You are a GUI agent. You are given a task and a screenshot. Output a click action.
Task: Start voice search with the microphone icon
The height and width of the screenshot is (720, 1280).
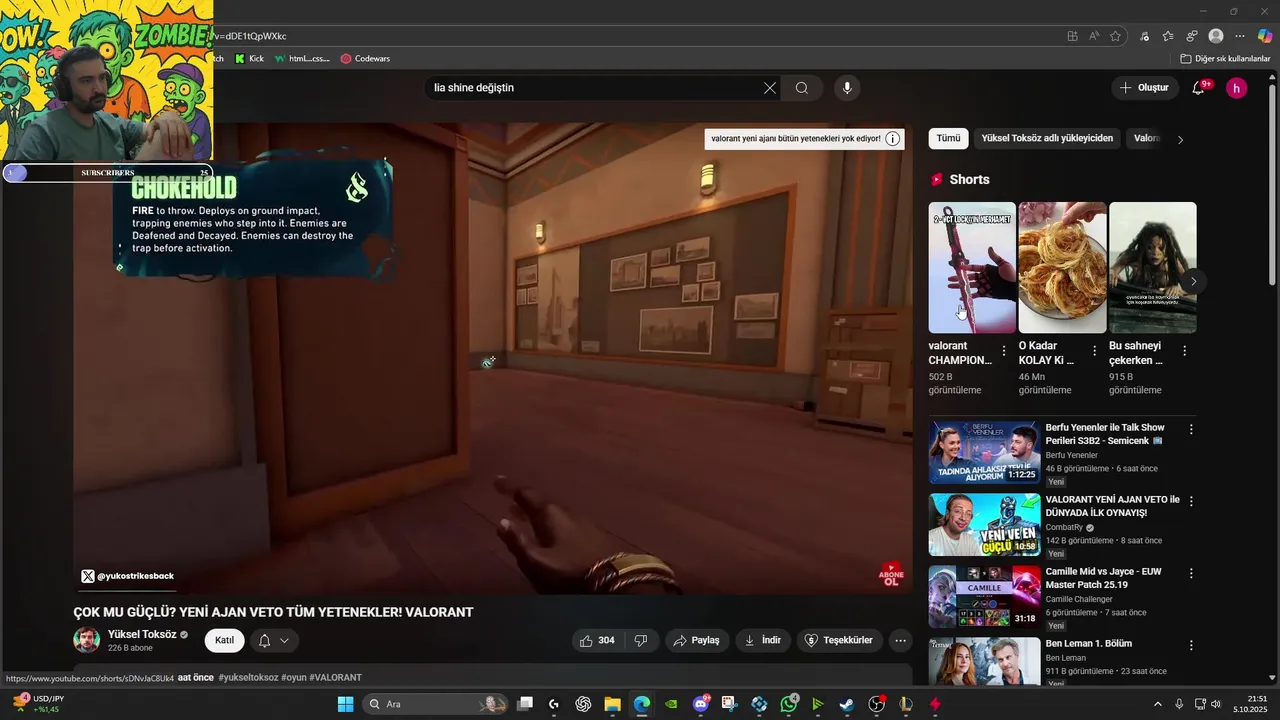pos(847,88)
